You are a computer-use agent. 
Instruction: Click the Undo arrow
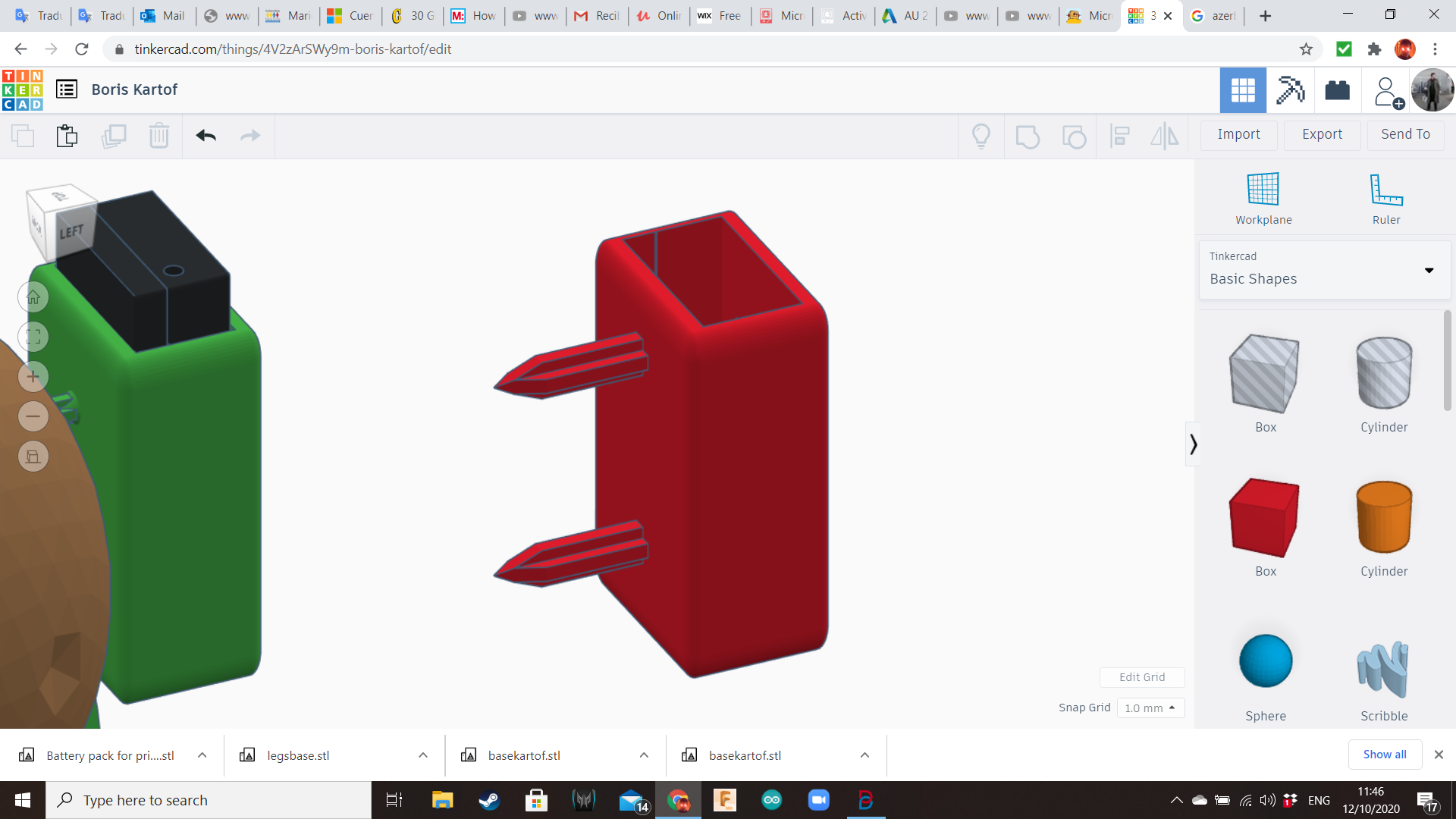206,136
